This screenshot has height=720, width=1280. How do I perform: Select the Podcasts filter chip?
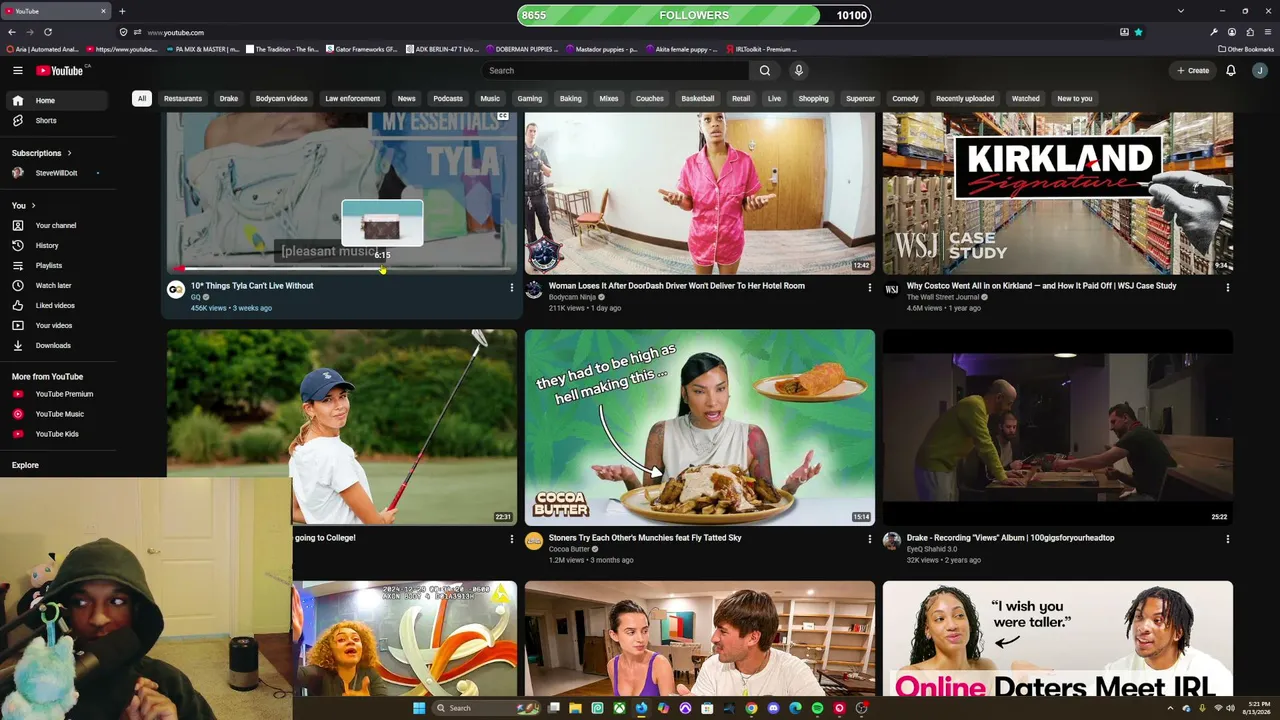448,98
